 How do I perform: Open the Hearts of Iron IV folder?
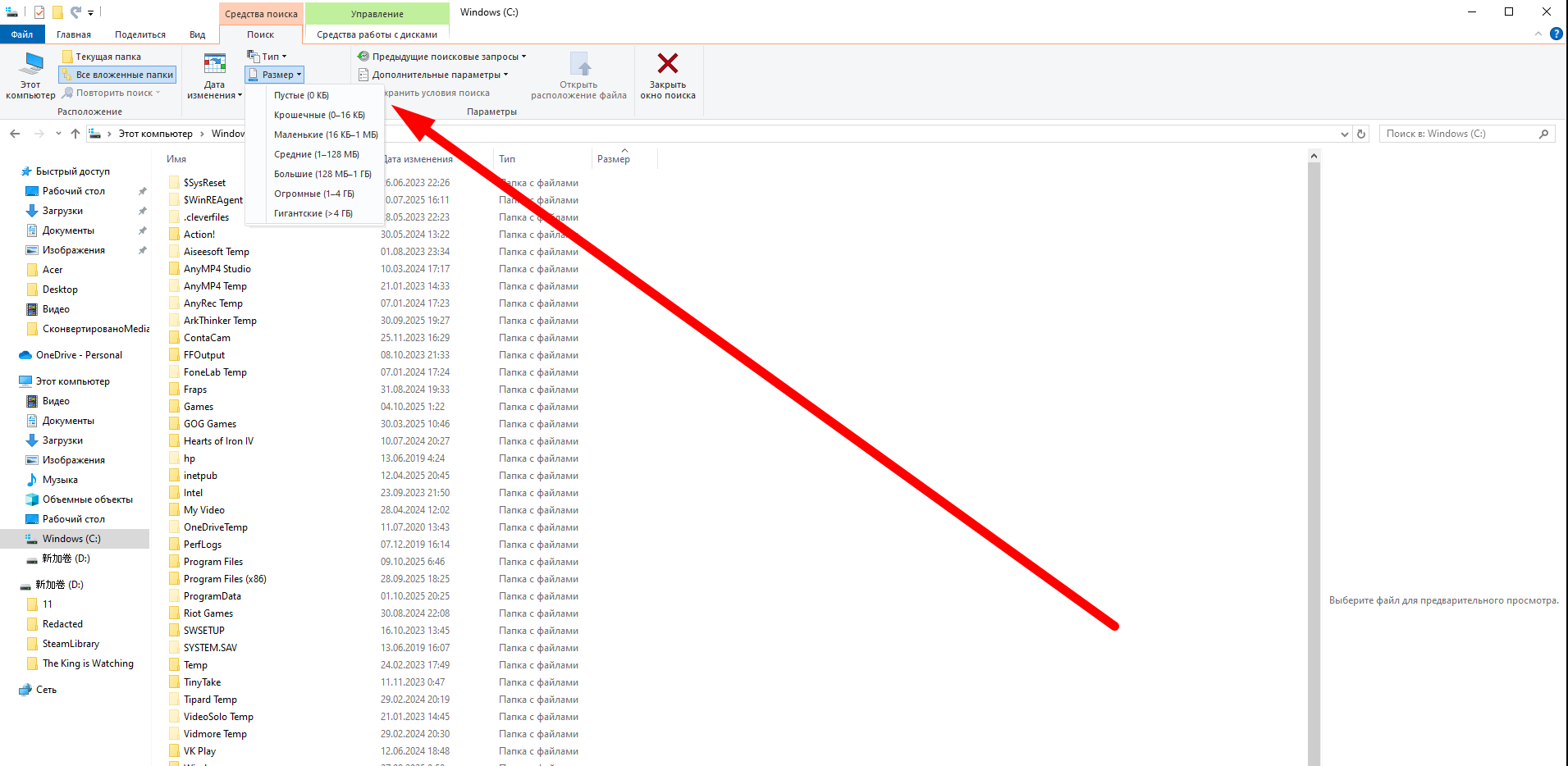pyautogui.click(x=218, y=441)
